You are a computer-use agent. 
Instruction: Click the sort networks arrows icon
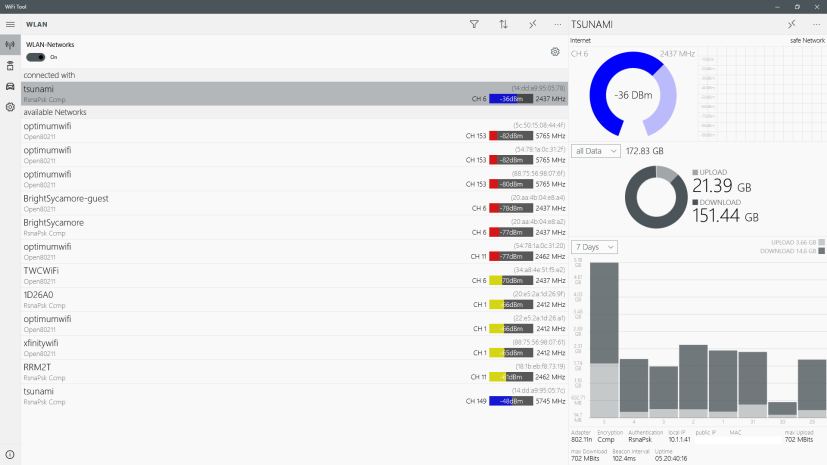503,24
